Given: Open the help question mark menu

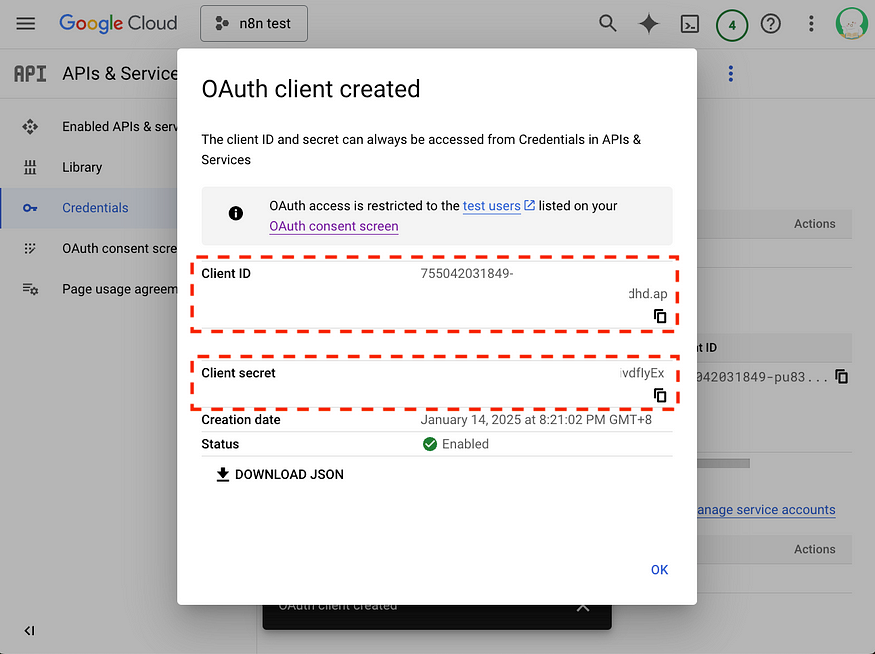Looking at the screenshot, I should 771,24.
